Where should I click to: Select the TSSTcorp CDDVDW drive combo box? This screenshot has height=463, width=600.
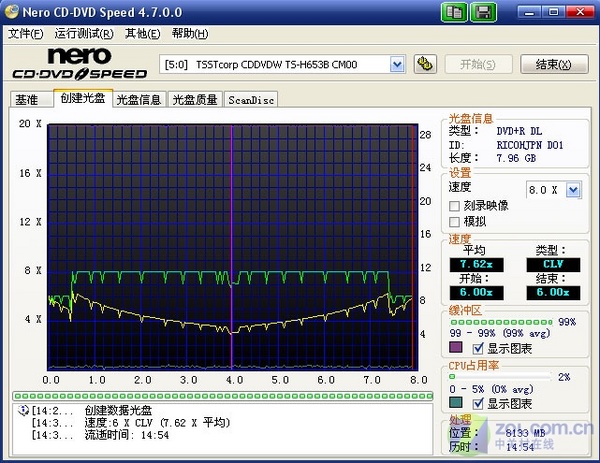pos(282,64)
